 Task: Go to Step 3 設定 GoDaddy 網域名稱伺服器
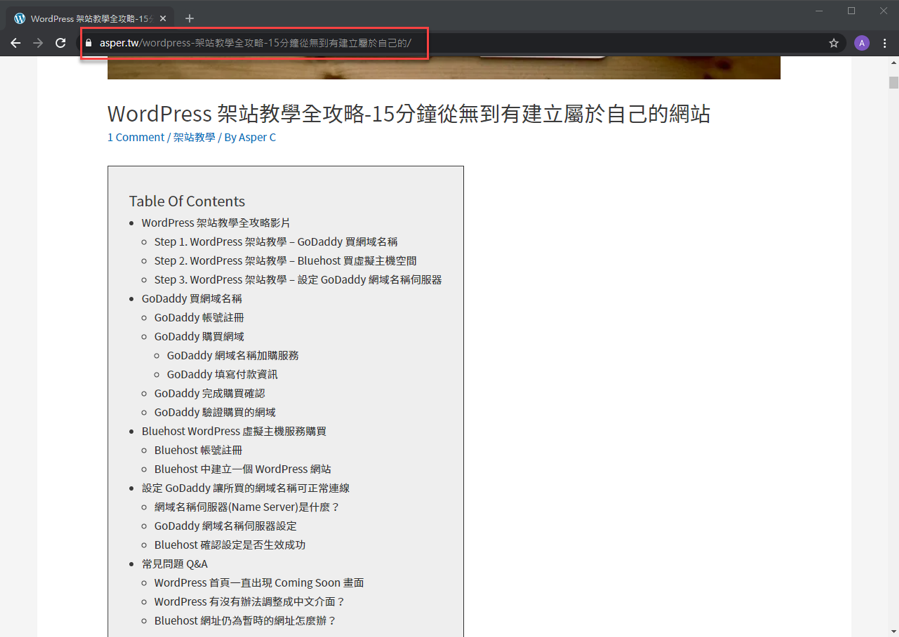click(x=298, y=280)
